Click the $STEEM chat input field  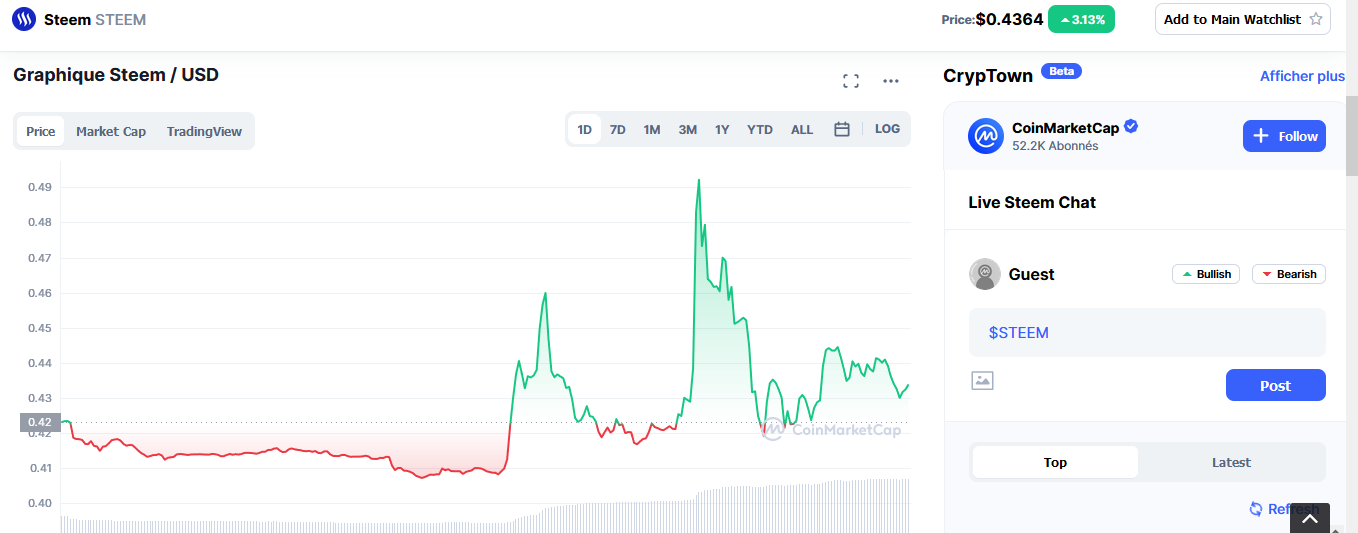pyautogui.click(x=1147, y=332)
